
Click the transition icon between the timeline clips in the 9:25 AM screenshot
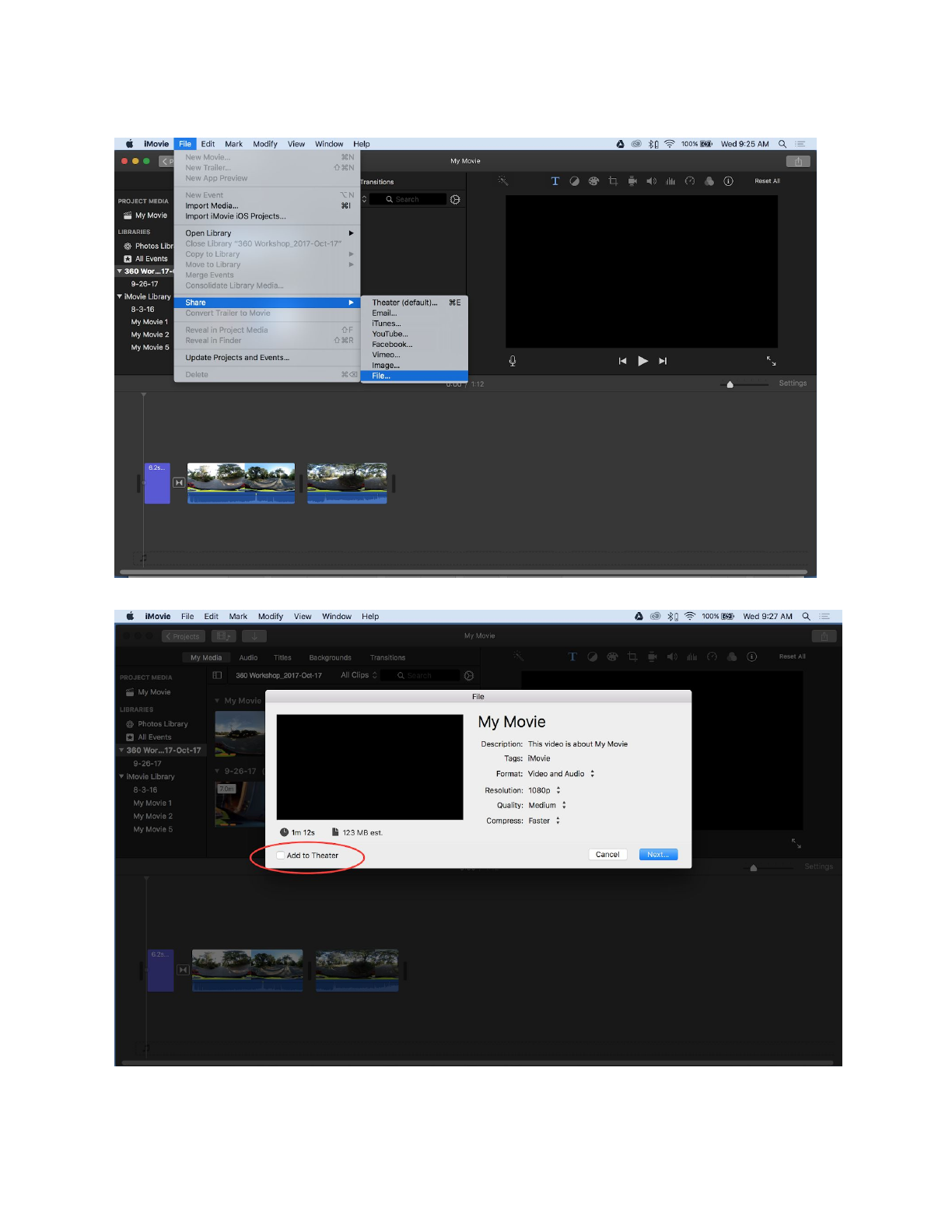pyautogui.click(x=179, y=483)
